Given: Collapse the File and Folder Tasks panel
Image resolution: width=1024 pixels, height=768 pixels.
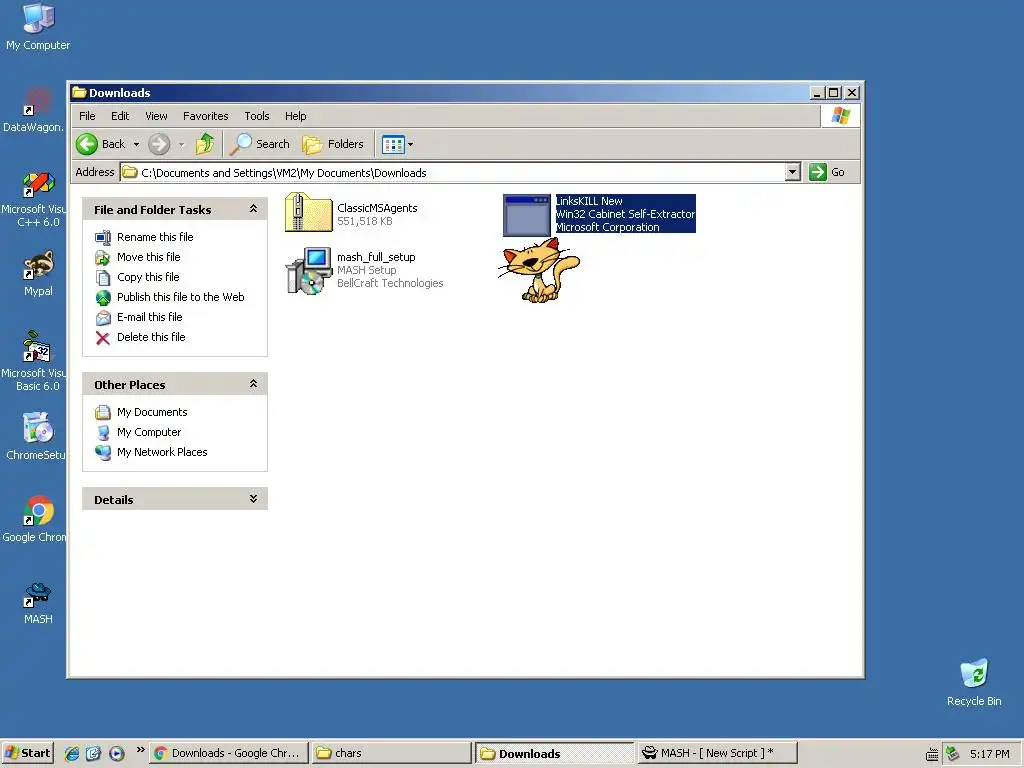Looking at the screenshot, I should [x=253, y=209].
